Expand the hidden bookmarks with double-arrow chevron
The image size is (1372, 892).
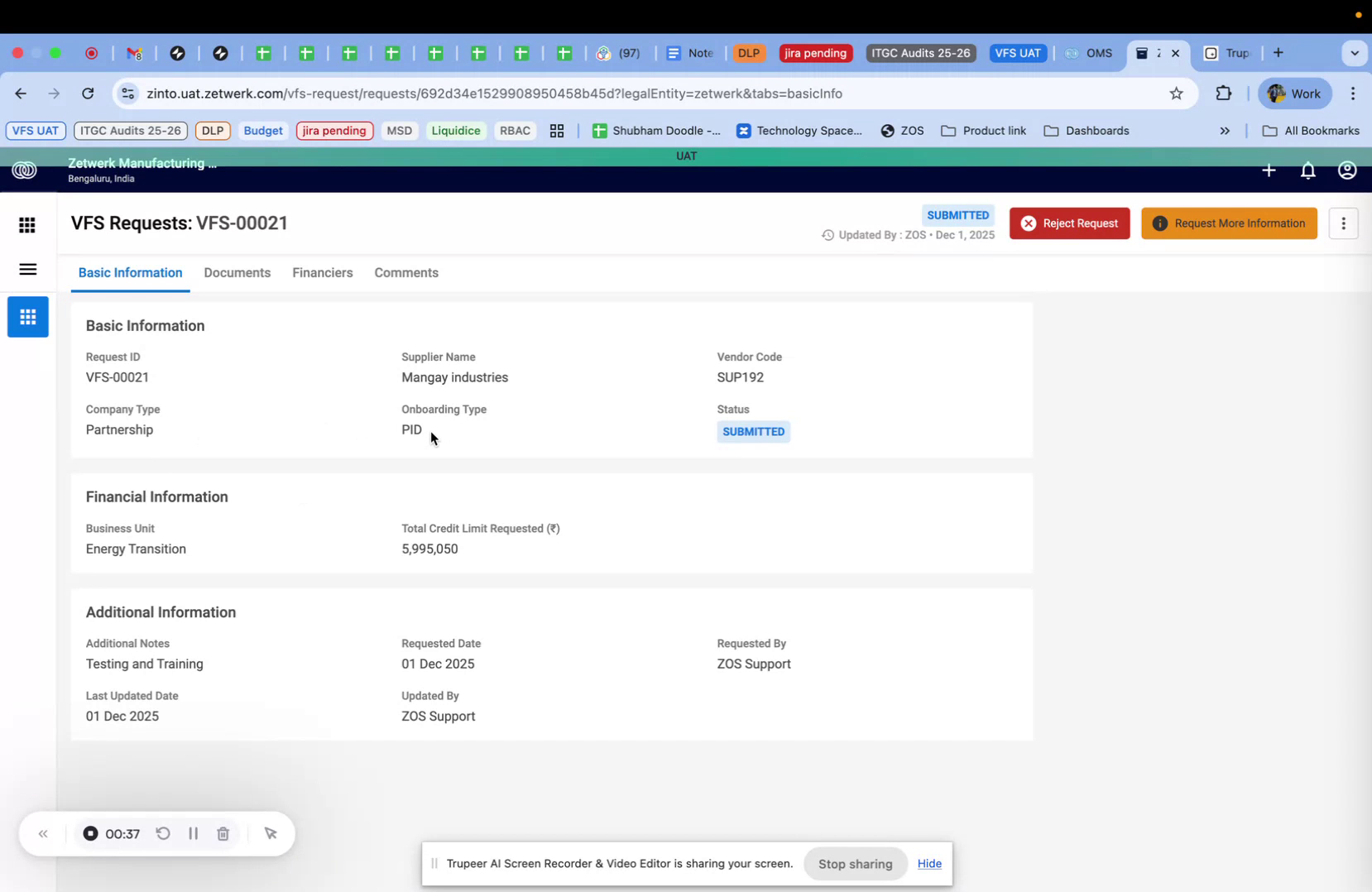tap(1225, 131)
